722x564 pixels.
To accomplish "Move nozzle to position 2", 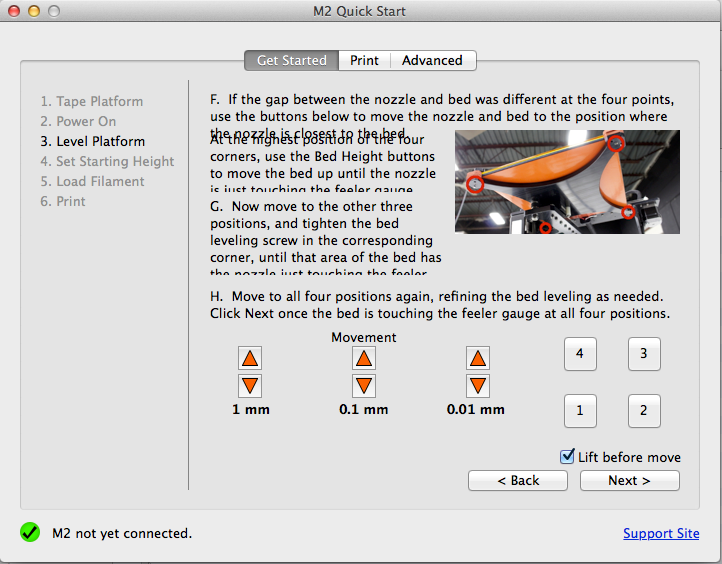I will point(644,411).
